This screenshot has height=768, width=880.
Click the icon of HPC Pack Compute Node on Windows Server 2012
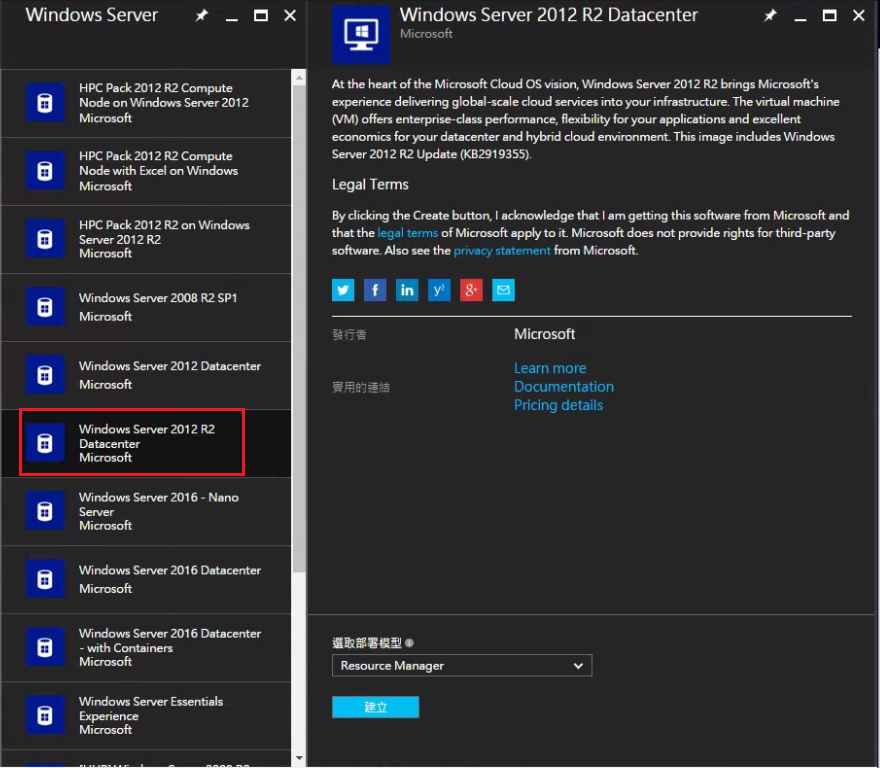tap(45, 103)
